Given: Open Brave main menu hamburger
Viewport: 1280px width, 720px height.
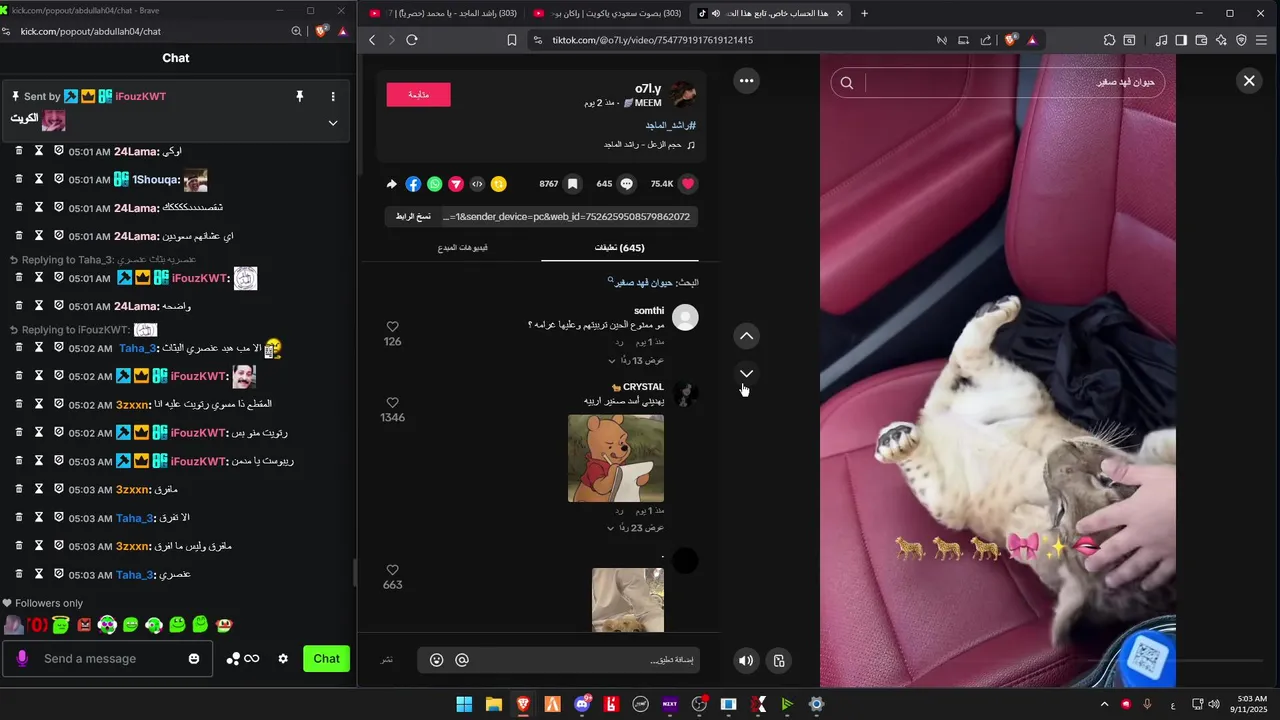Looking at the screenshot, I should pyautogui.click(x=1262, y=40).
